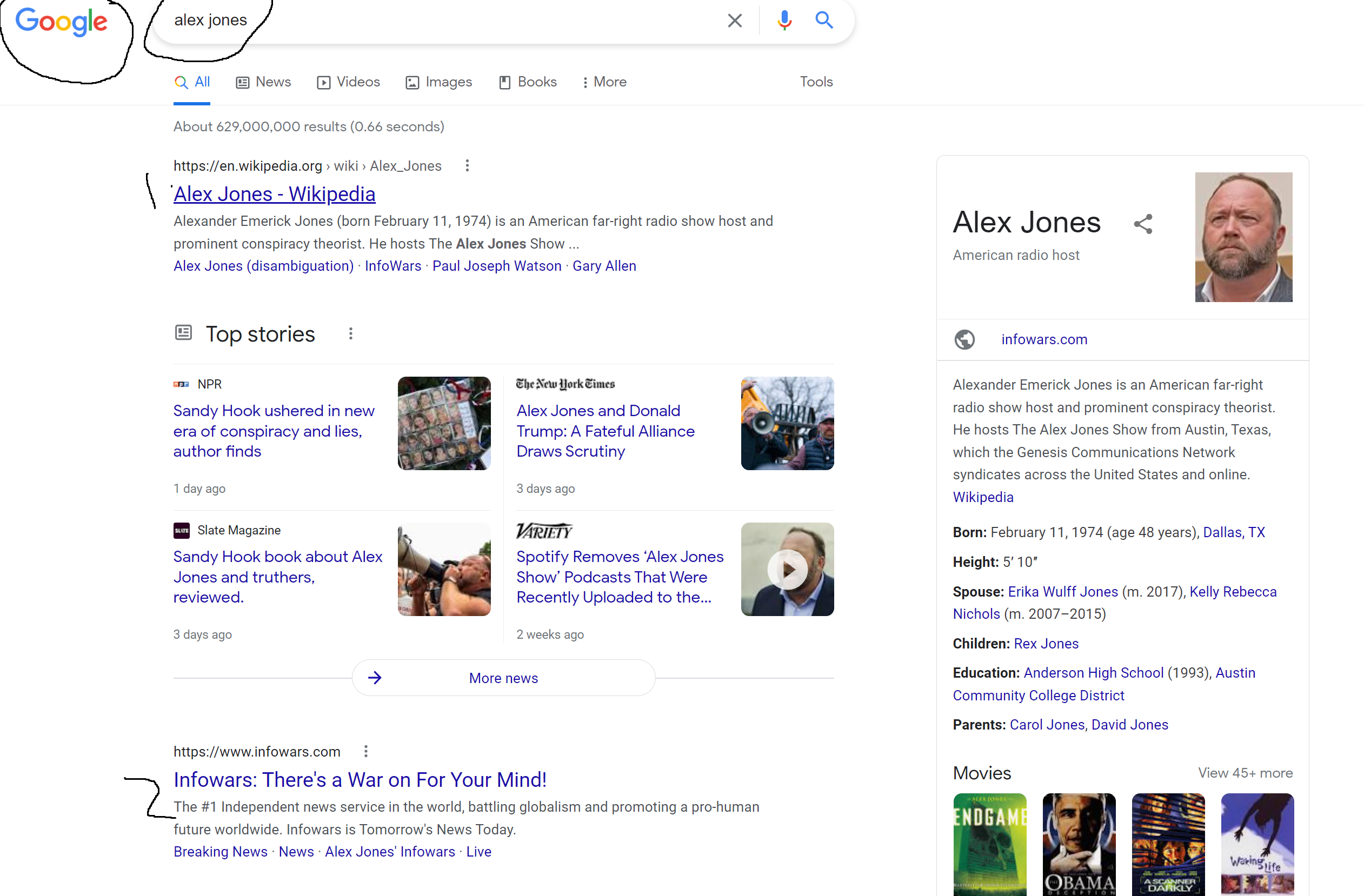The width and height of the screenshot is (1364, 896).
Task: Open the Waking Life movie poster
Action: pos(1258,845)
